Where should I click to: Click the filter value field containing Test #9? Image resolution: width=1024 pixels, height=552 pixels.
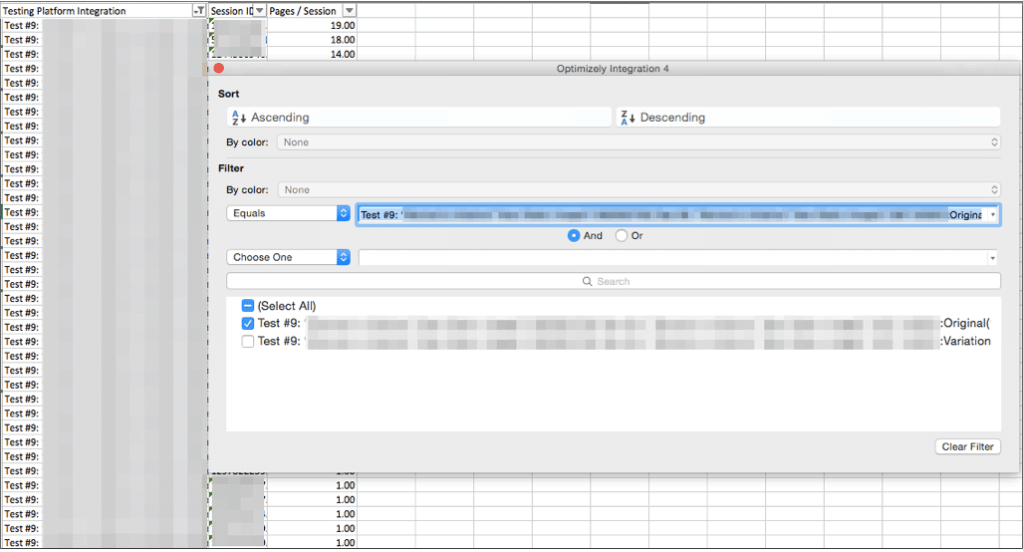[x=670, y=215]
